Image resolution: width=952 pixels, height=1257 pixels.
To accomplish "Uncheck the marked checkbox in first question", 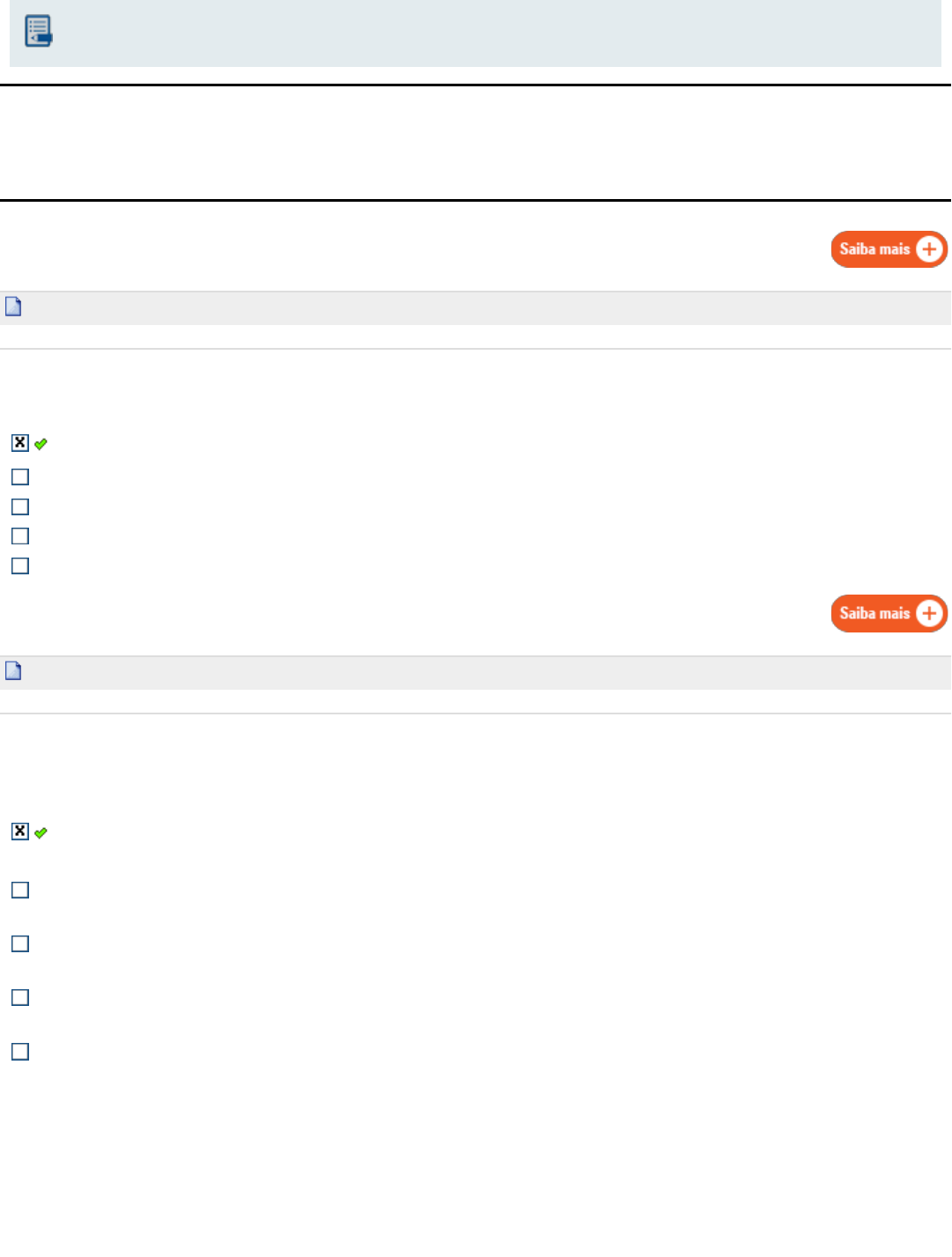I will tap(20, 442).
